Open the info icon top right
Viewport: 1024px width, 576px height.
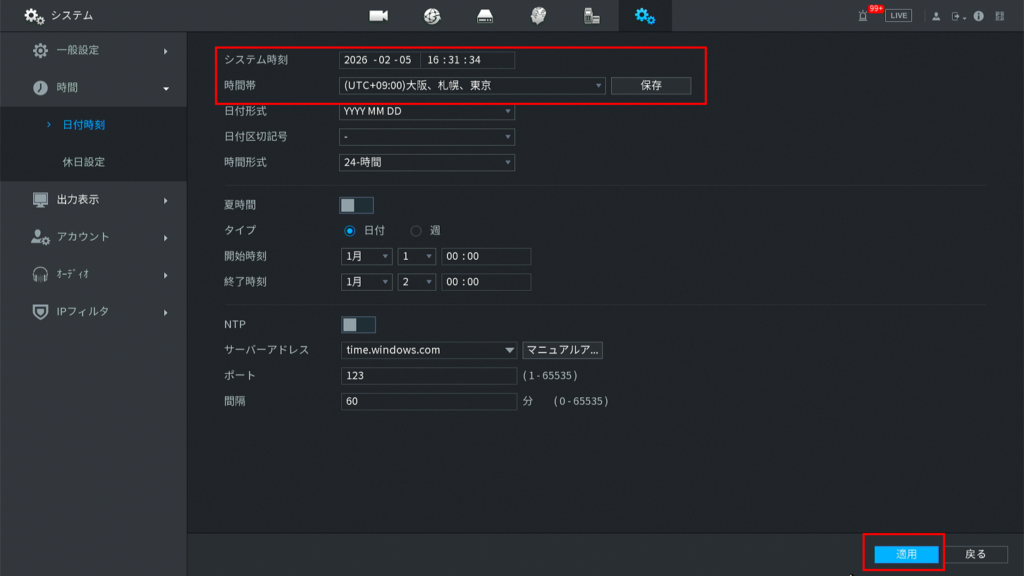pos(978,15)
